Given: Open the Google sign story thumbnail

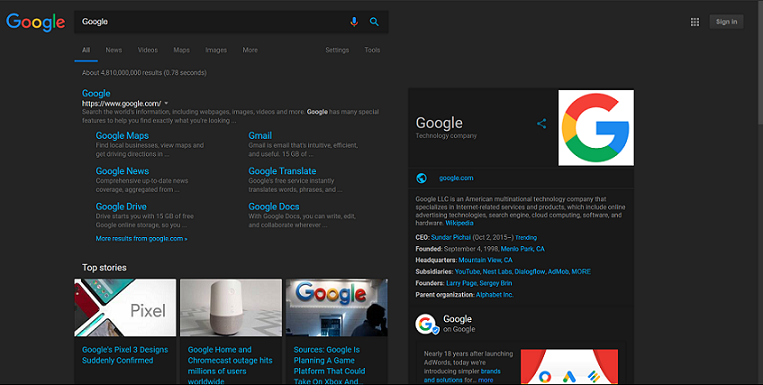Looking at the screenshot, I should point(337,308).
